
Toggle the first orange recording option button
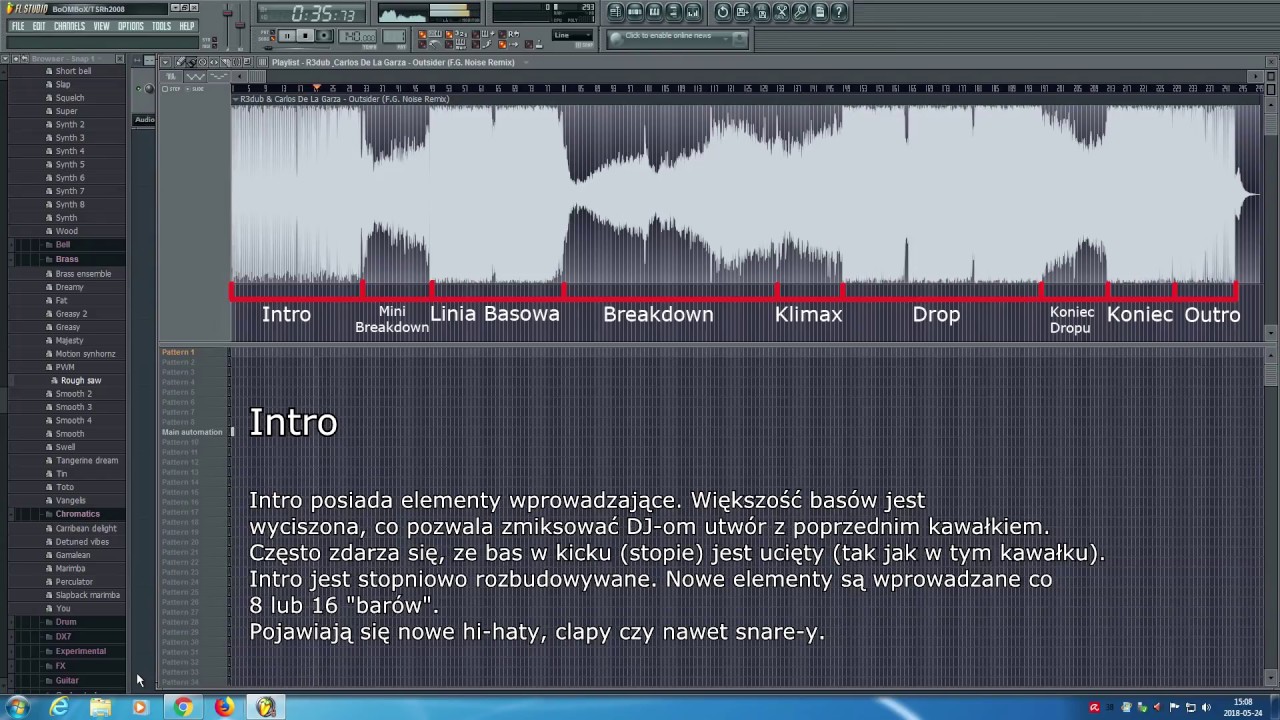pyautogui.click(x=423, y=34)
